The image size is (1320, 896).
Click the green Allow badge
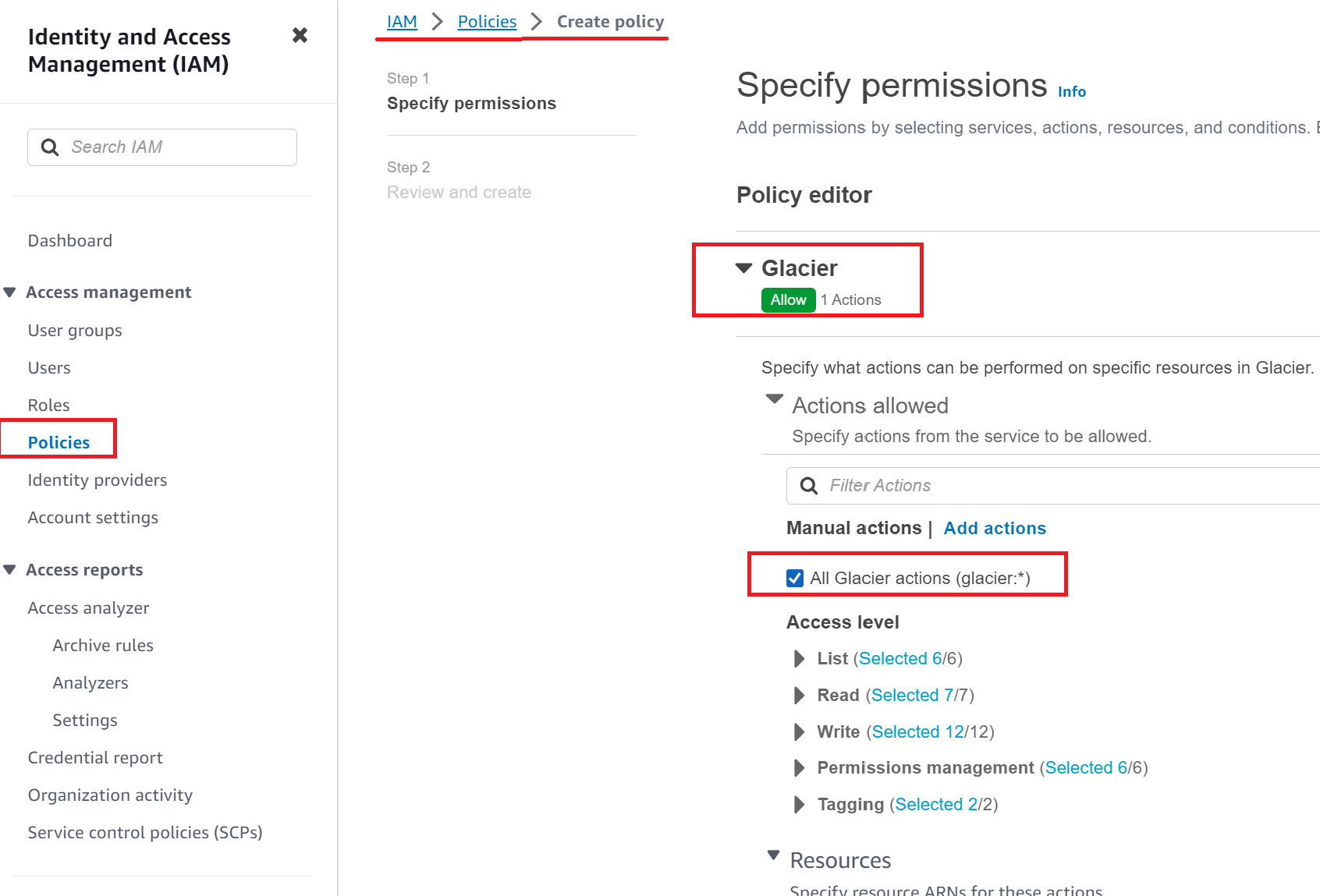point(788,300)
